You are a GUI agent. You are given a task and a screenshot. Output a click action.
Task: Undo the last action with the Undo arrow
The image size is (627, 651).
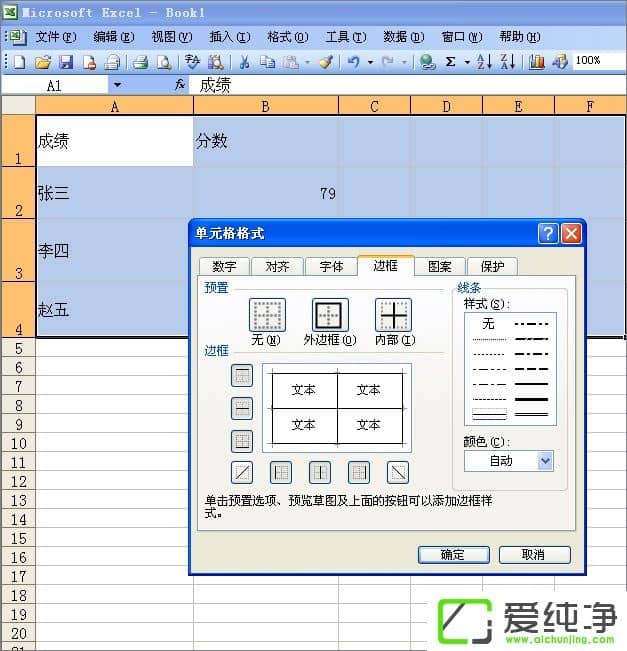[353, 62]
